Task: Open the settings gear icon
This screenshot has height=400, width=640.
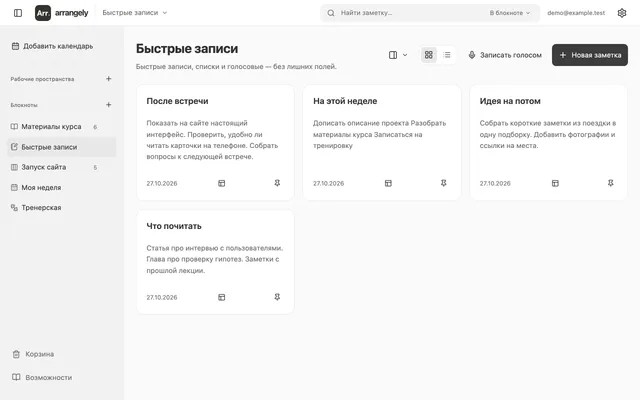Action: tap(622, 13)
